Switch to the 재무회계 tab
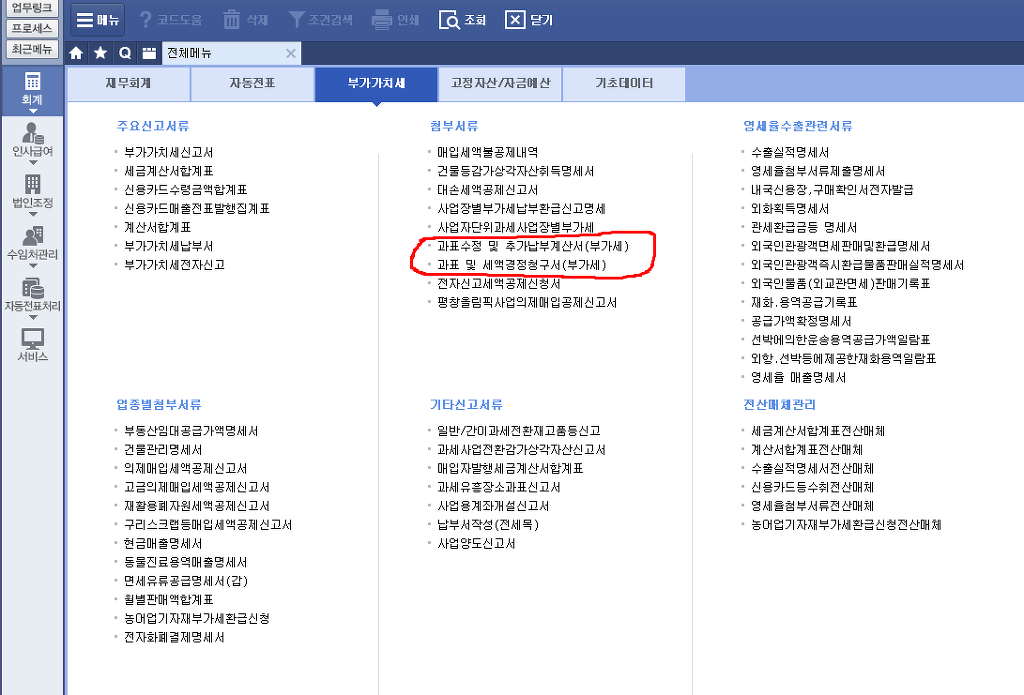Viewport: 1024px width, 695px height. 128,84
